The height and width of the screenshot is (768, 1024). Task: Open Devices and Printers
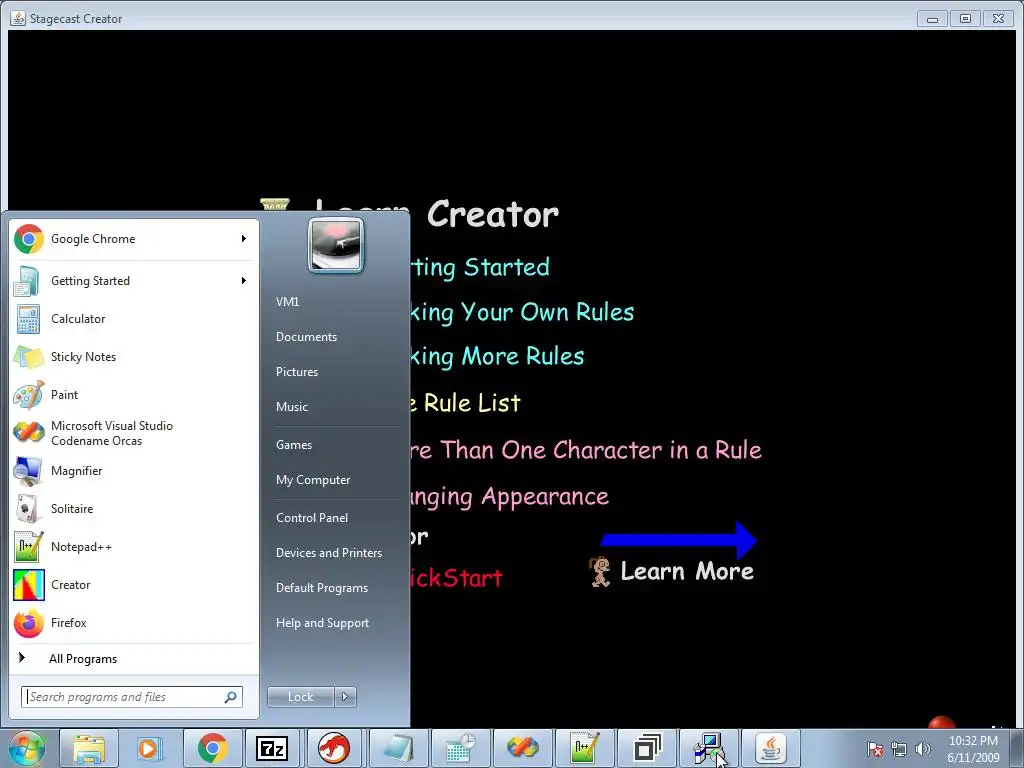point(328,553)
